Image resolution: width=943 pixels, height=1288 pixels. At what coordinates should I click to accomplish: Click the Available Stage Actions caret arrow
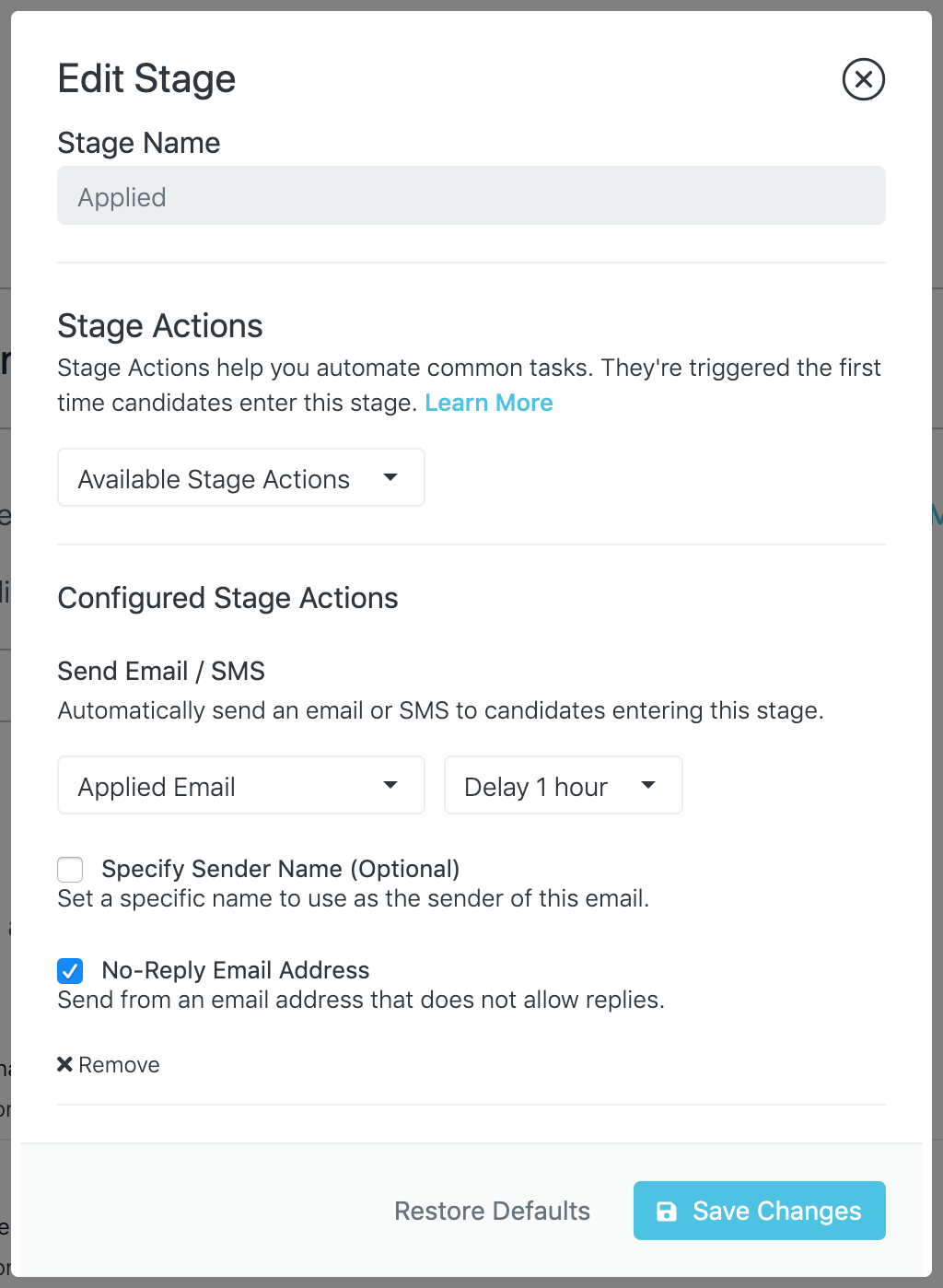pyautogui.click(x=390, y=477)
